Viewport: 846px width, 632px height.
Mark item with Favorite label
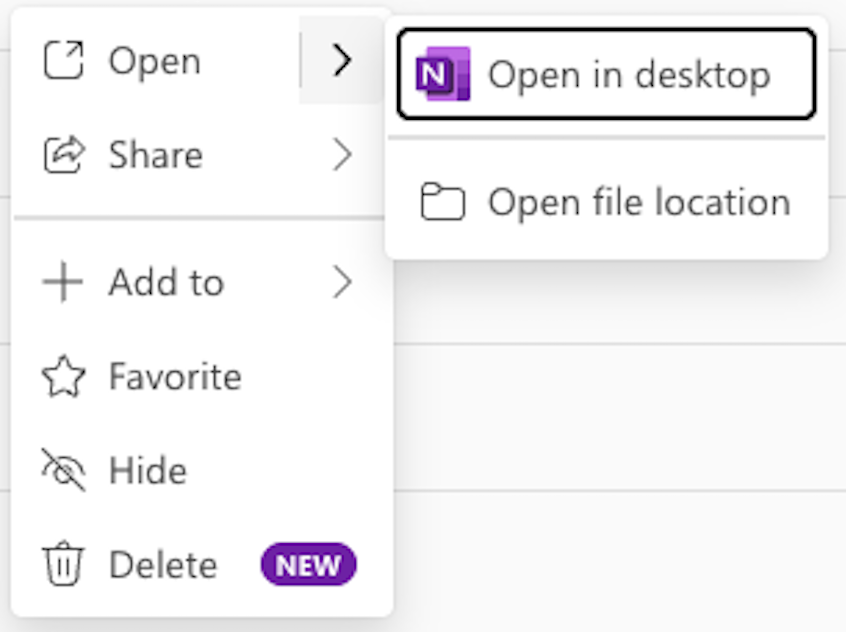click(x=175, y=376)
